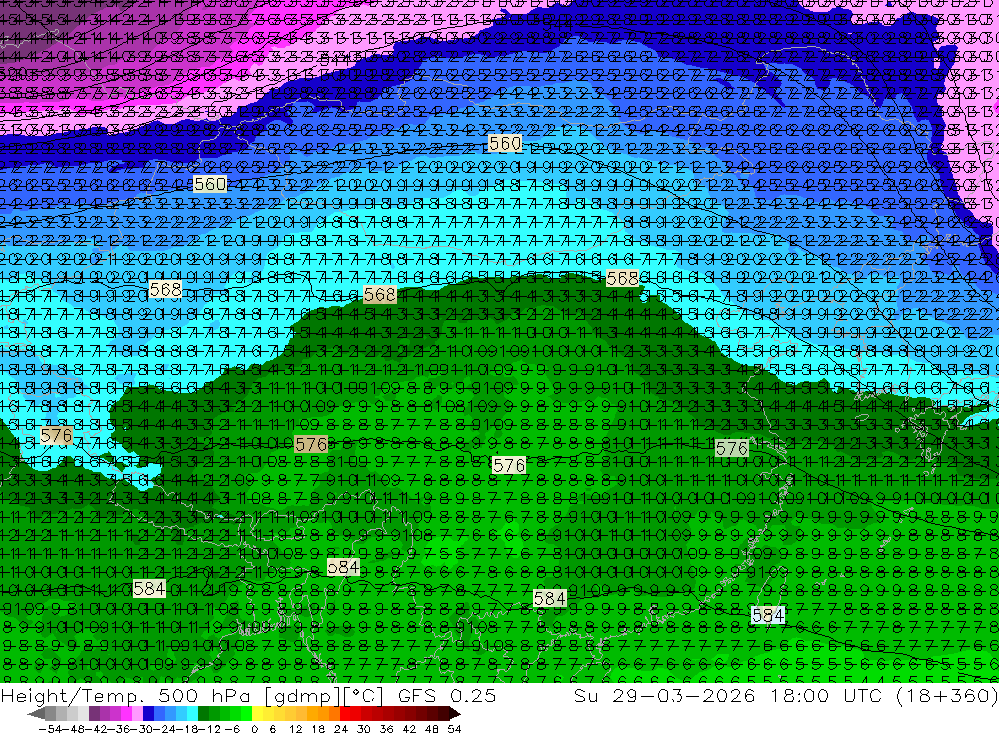
Task: Click the '18:00 UTC' time text
Action: (828, 696)
